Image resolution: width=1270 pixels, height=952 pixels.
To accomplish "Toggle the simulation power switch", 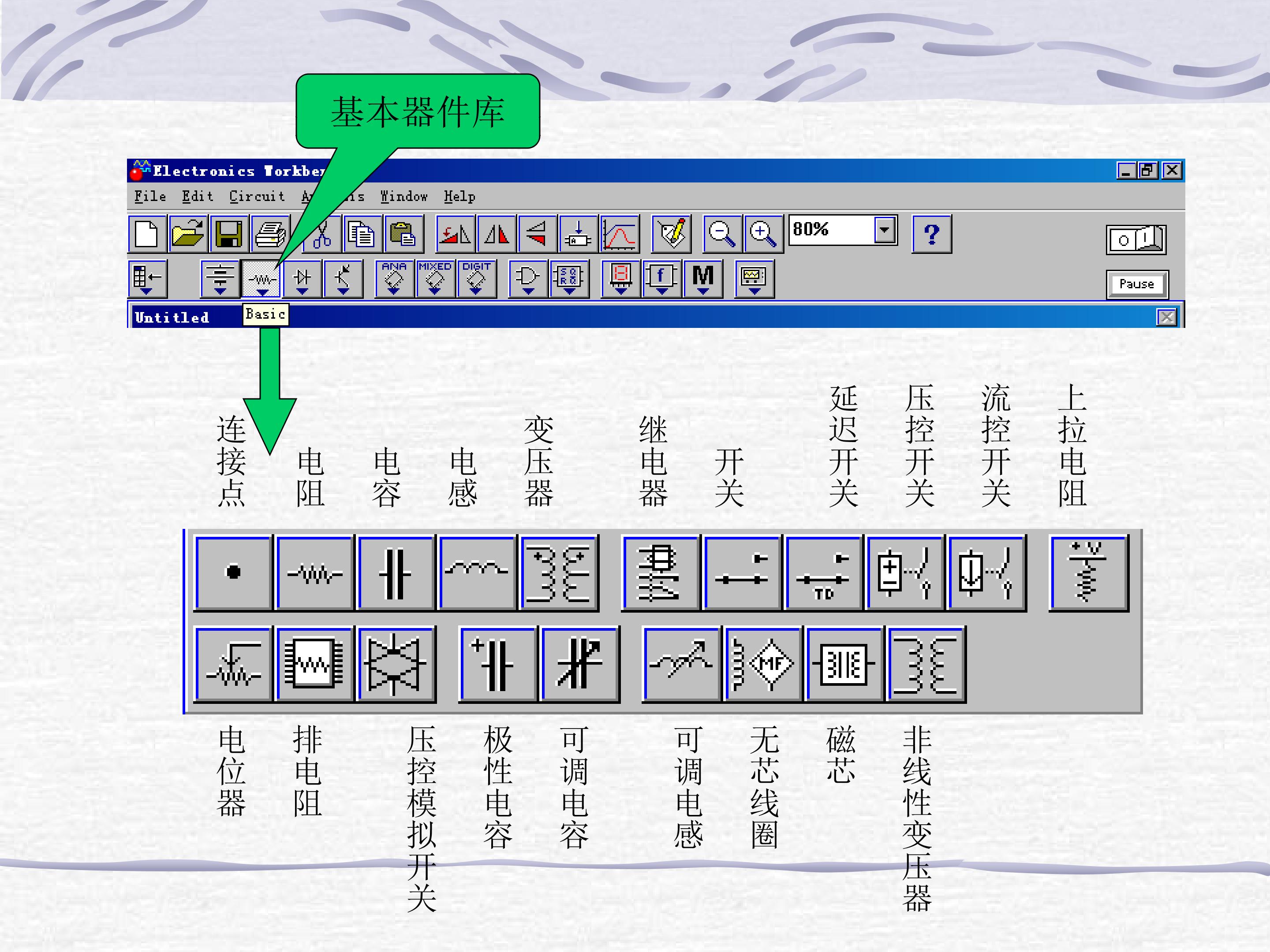I will 1136,239.
